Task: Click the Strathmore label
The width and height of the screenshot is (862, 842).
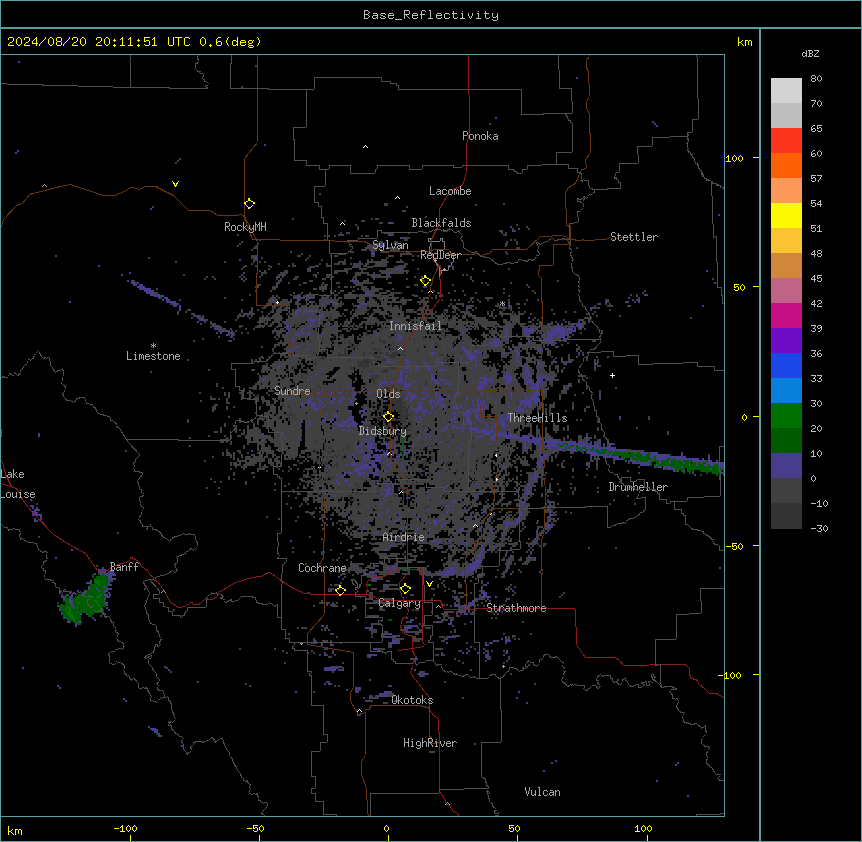Action: [x=516, y=608]
